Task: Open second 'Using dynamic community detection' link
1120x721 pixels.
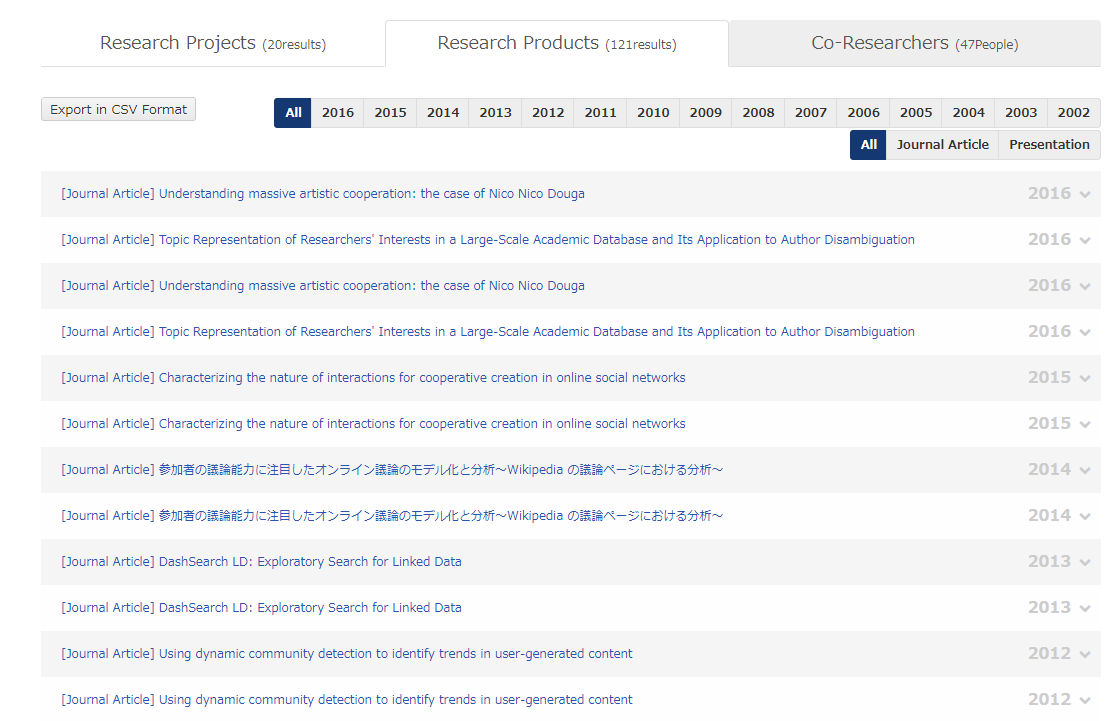Action: (347, 700)
